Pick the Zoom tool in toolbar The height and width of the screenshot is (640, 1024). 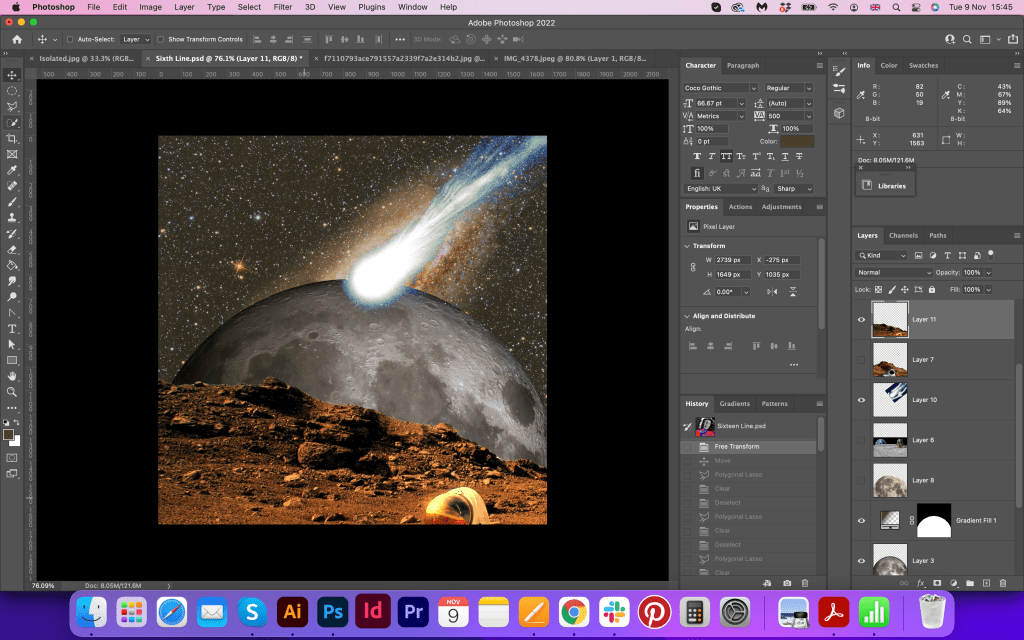point(12,391)
